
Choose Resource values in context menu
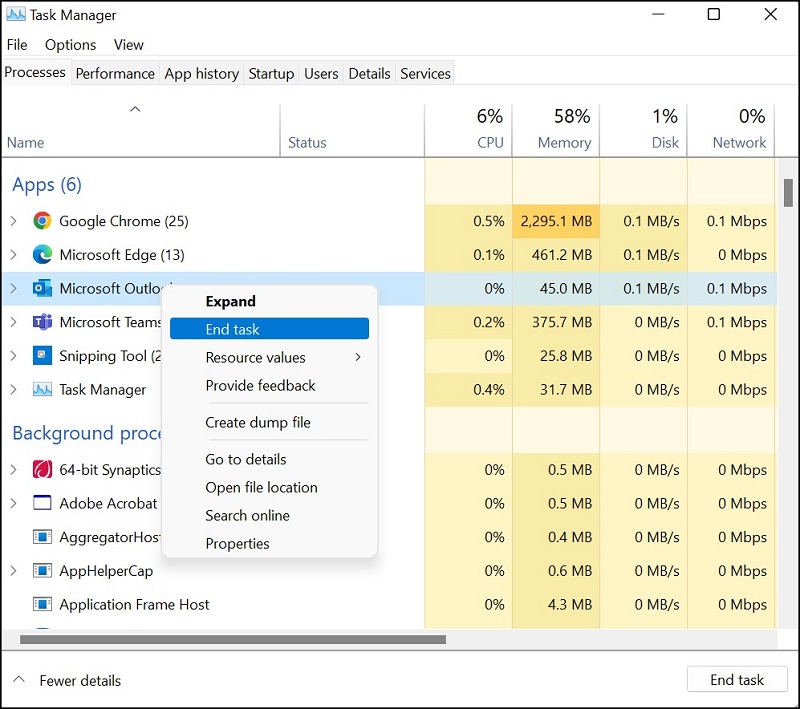pos(269,357)
